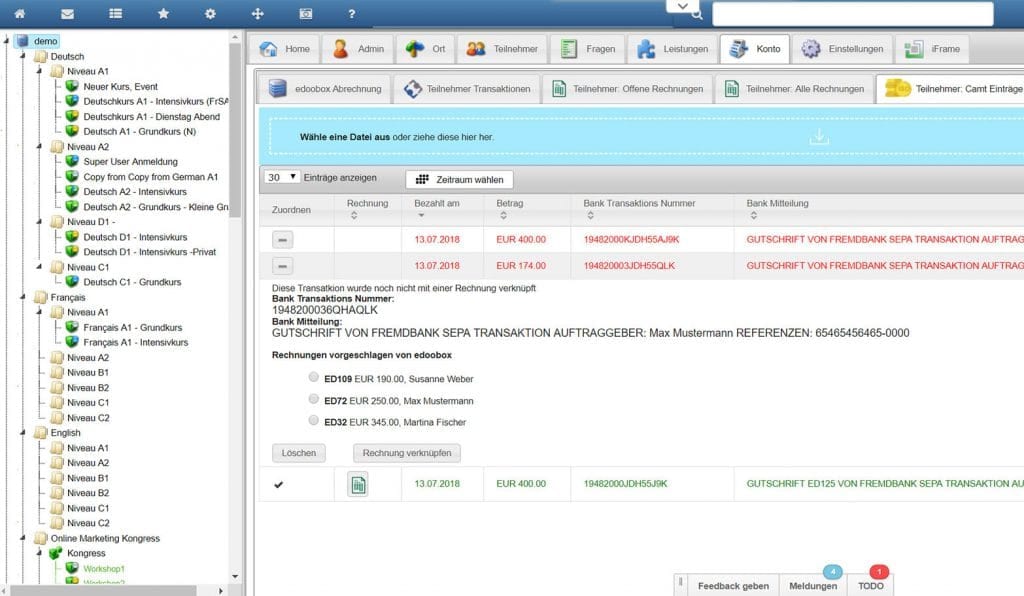Collapse the English tree node
The width and height of the screenshot is (1024, 596).
(x=22, y=432)
